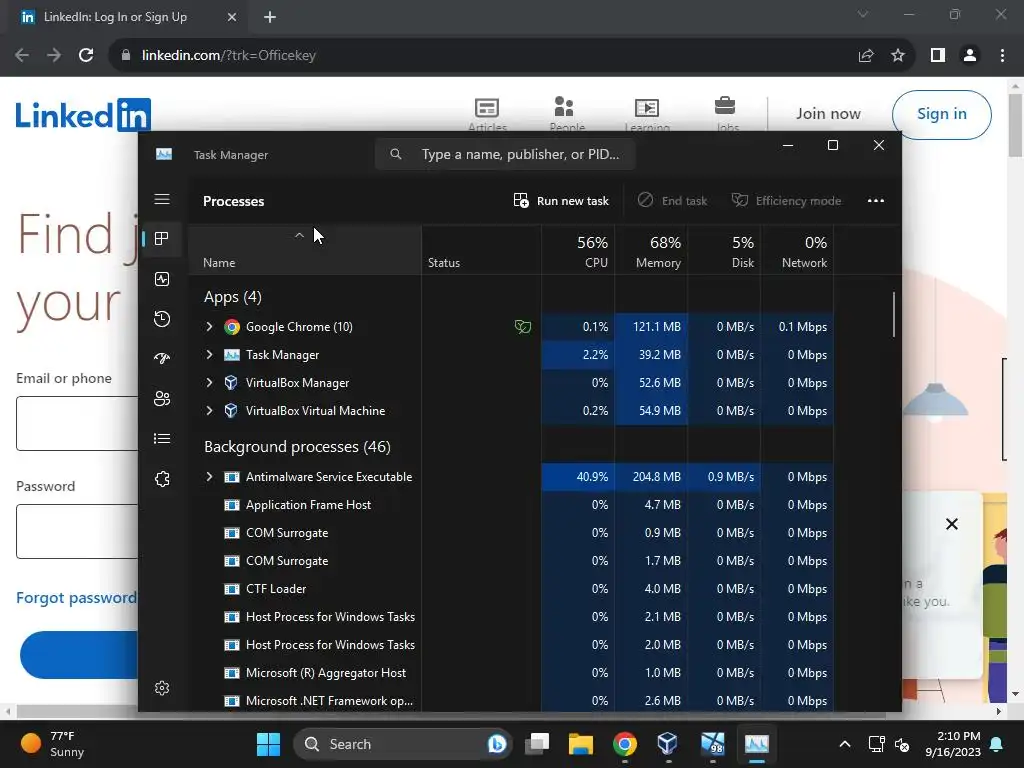Screen dimensions: 1024x768
Task: Click the Chrome share page icon
Action: [x=866, y=56]
